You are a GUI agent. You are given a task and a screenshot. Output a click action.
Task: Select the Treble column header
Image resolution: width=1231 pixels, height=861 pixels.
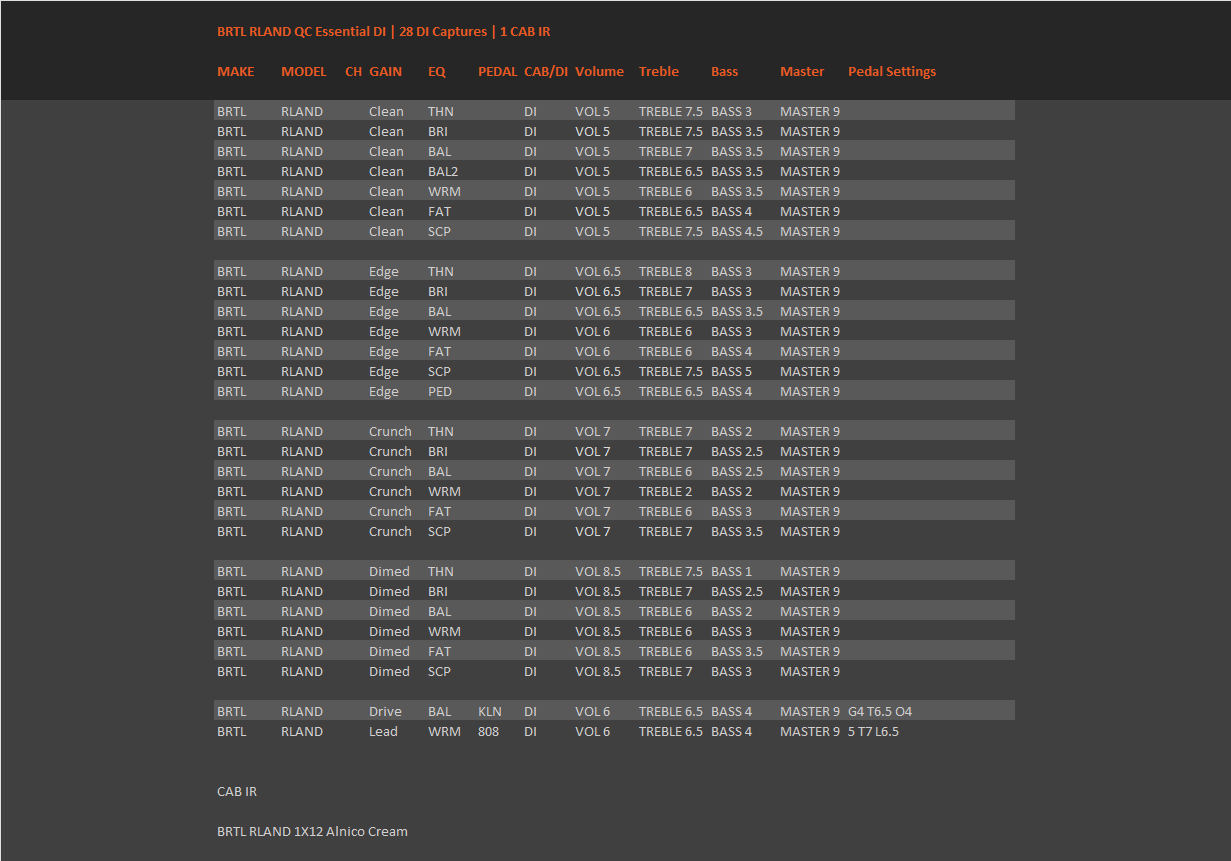659,71
